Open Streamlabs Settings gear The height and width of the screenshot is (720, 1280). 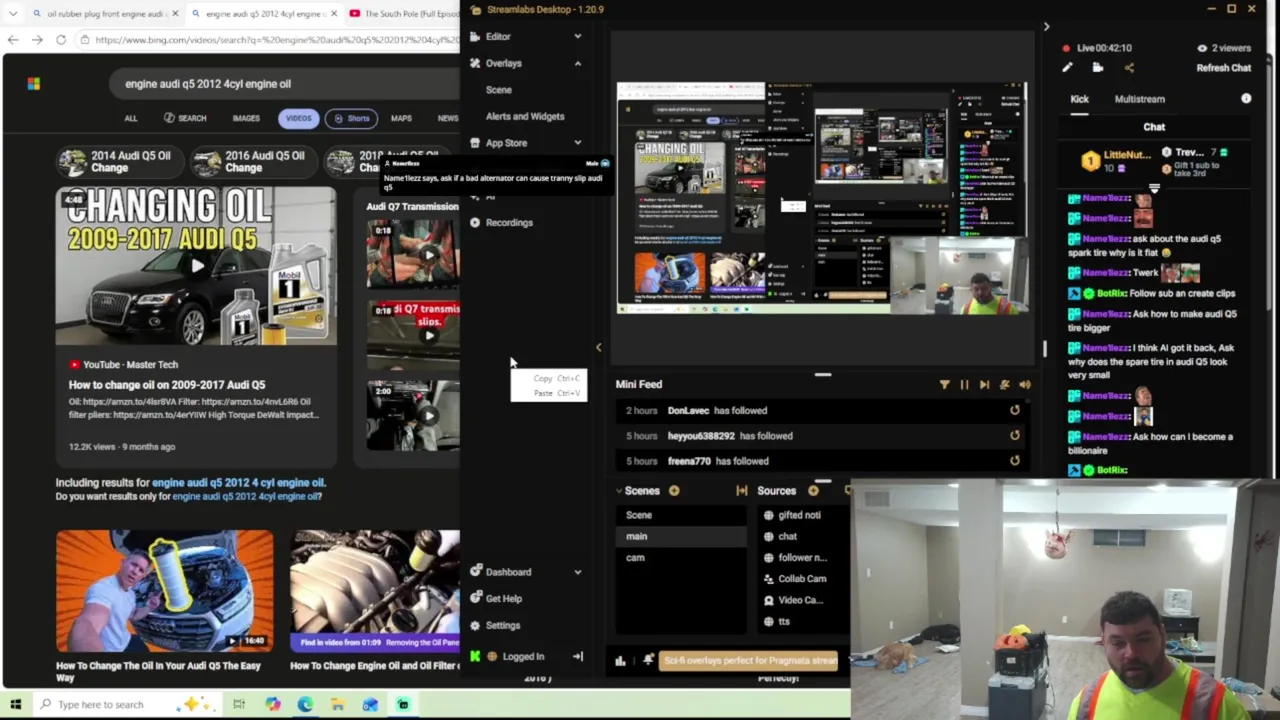tap(475, 625)
